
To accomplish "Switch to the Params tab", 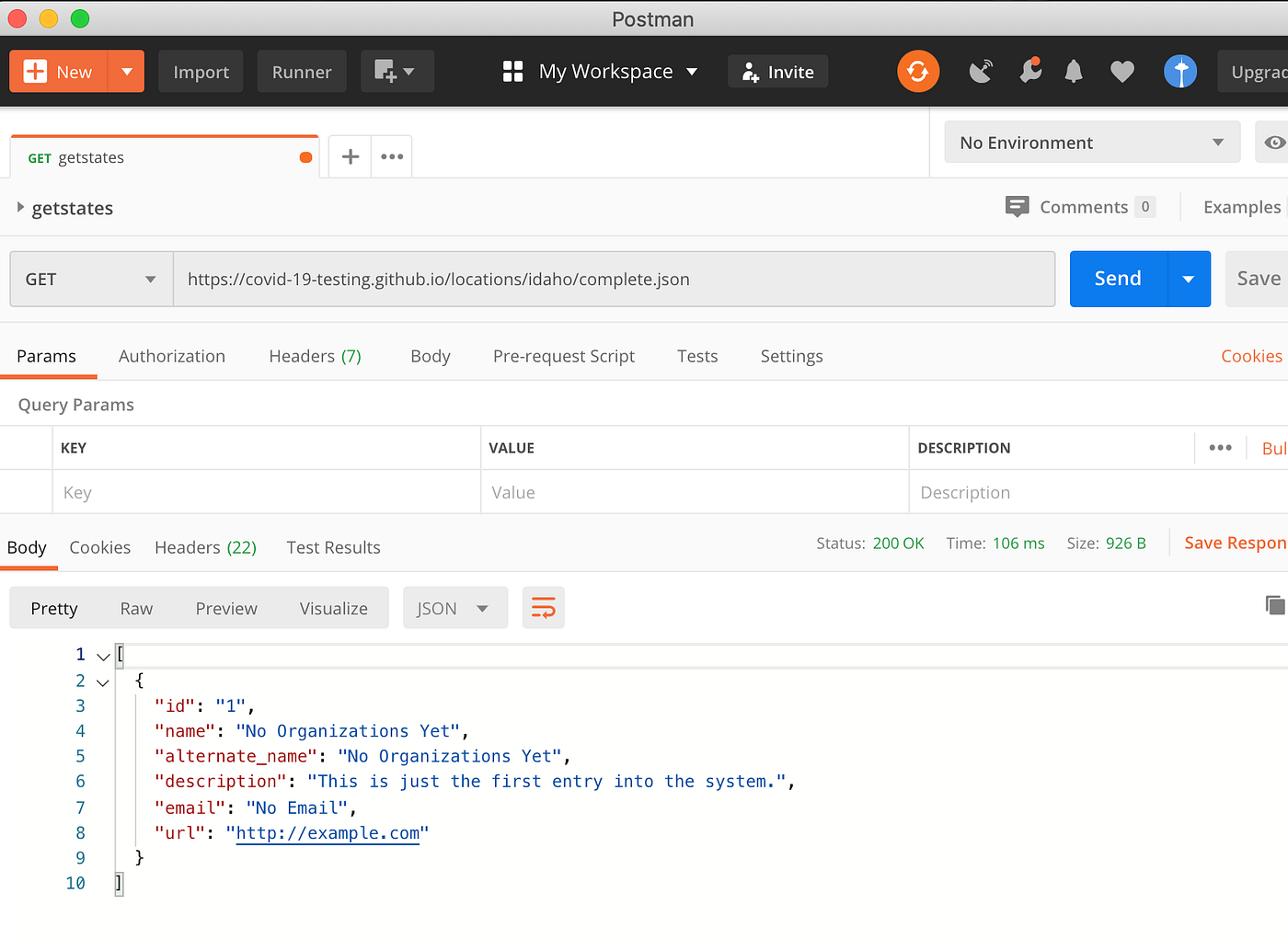I will (x=46, y=356).
